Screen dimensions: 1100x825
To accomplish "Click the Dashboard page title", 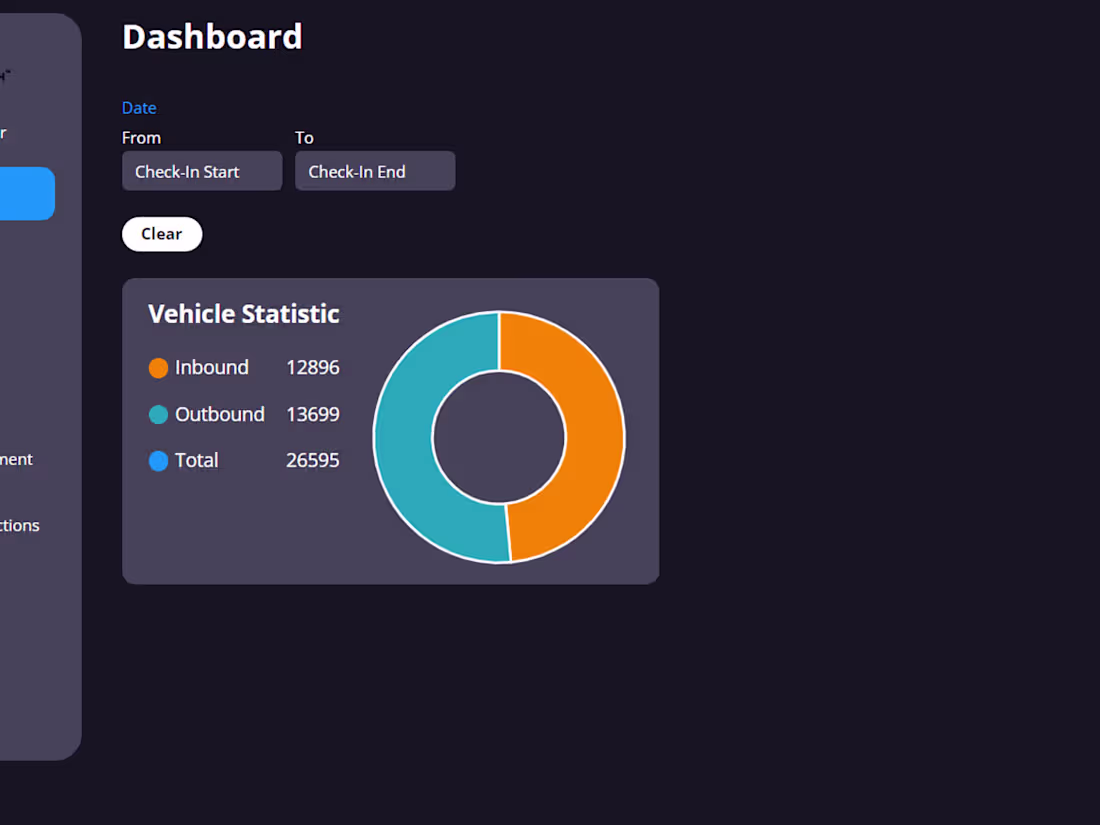I will [x=212, y=36].
